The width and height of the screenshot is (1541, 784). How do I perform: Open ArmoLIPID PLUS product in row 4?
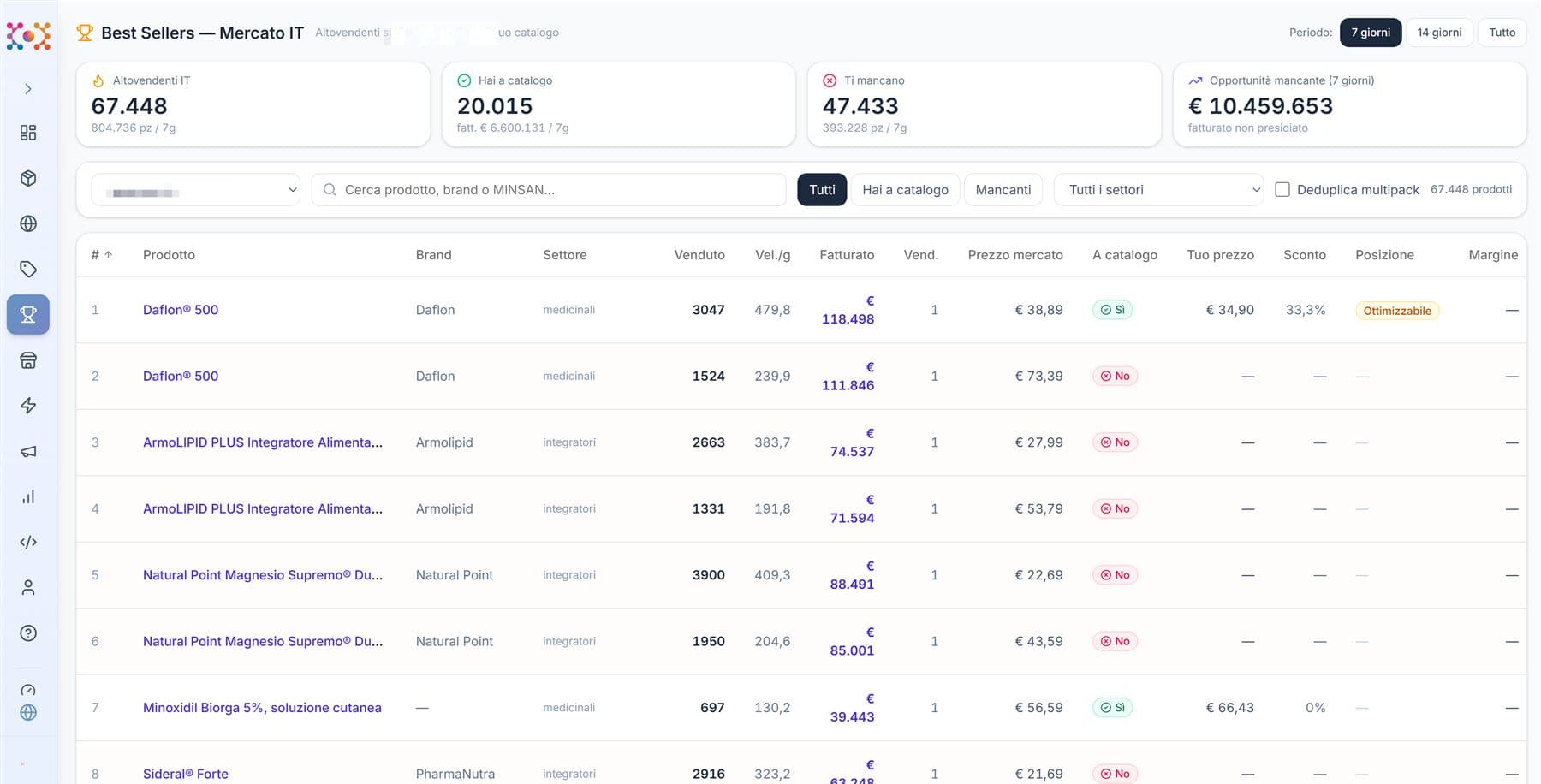pyautogui.click(x=263, y=508)
